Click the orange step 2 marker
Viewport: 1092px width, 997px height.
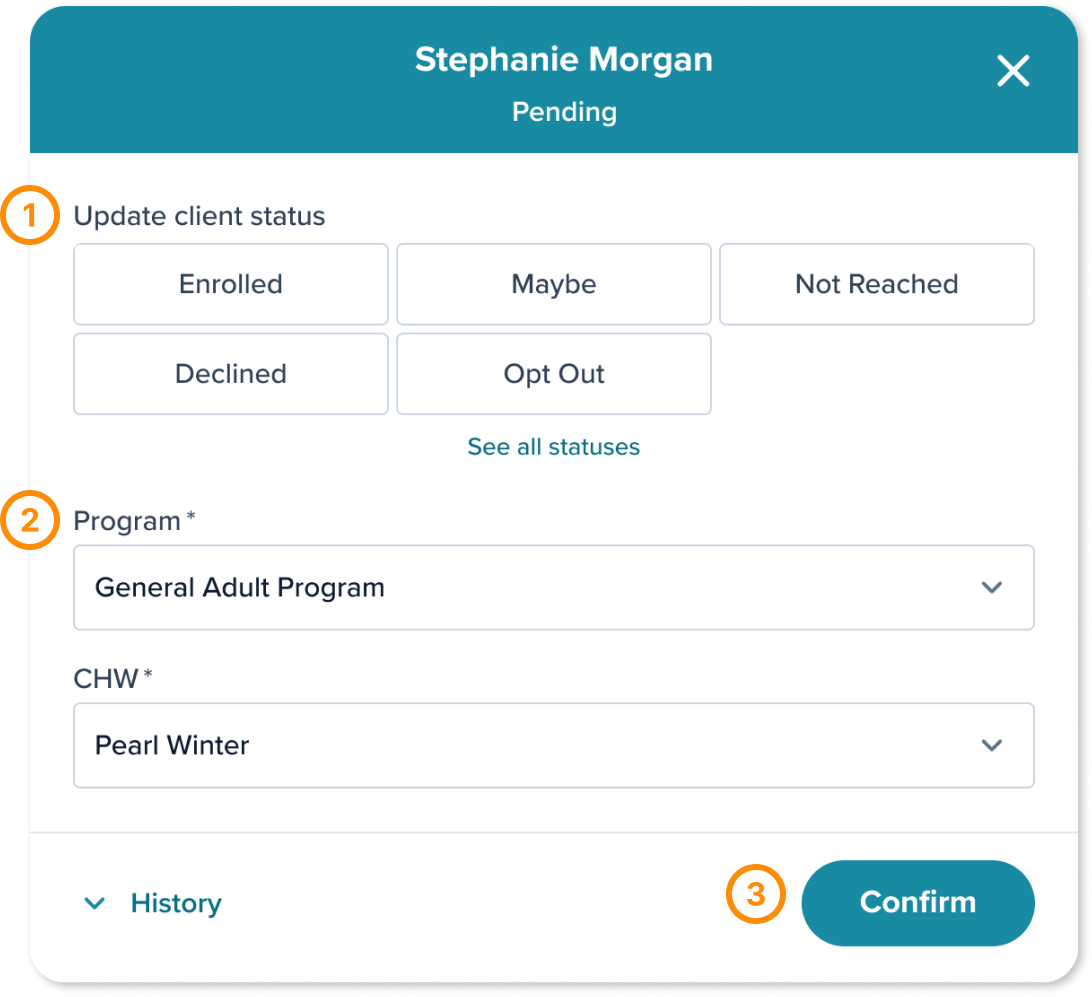click(31, 520)
